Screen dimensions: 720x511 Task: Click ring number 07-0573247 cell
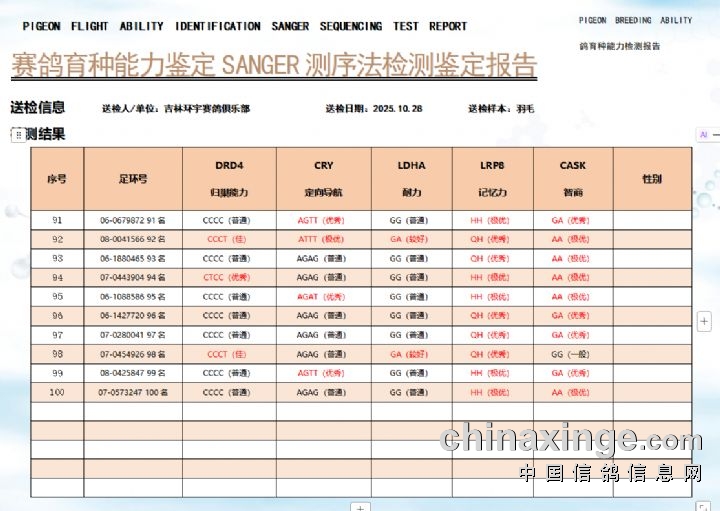(133, 393)
